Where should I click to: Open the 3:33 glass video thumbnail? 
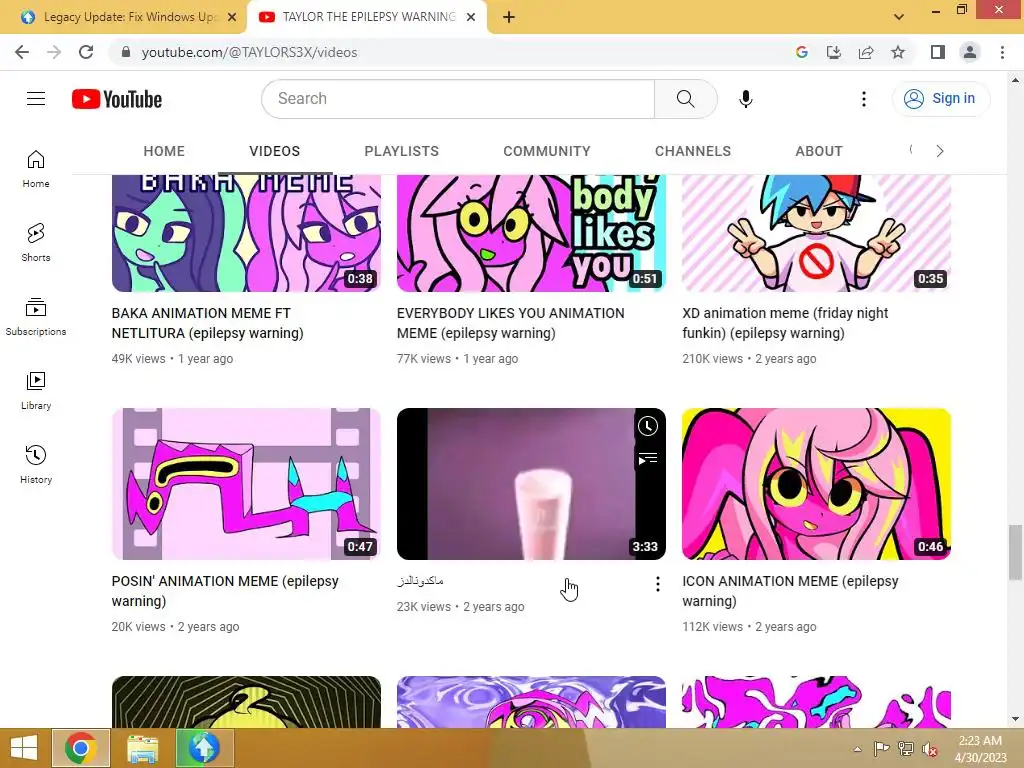coord(531,484)
